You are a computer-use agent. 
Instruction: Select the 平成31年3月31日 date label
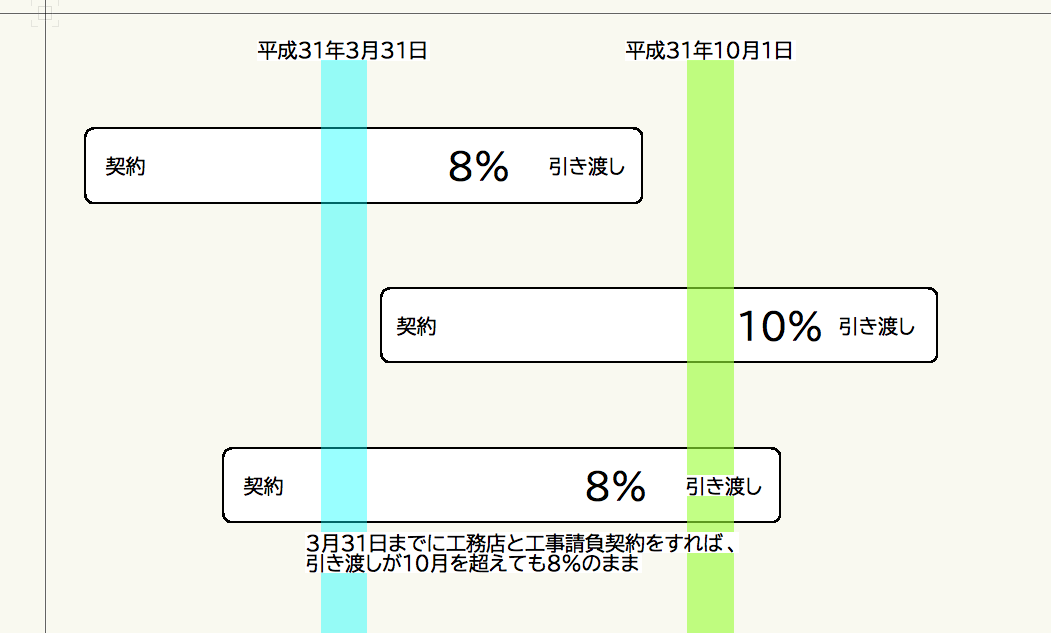coord(342,51)
